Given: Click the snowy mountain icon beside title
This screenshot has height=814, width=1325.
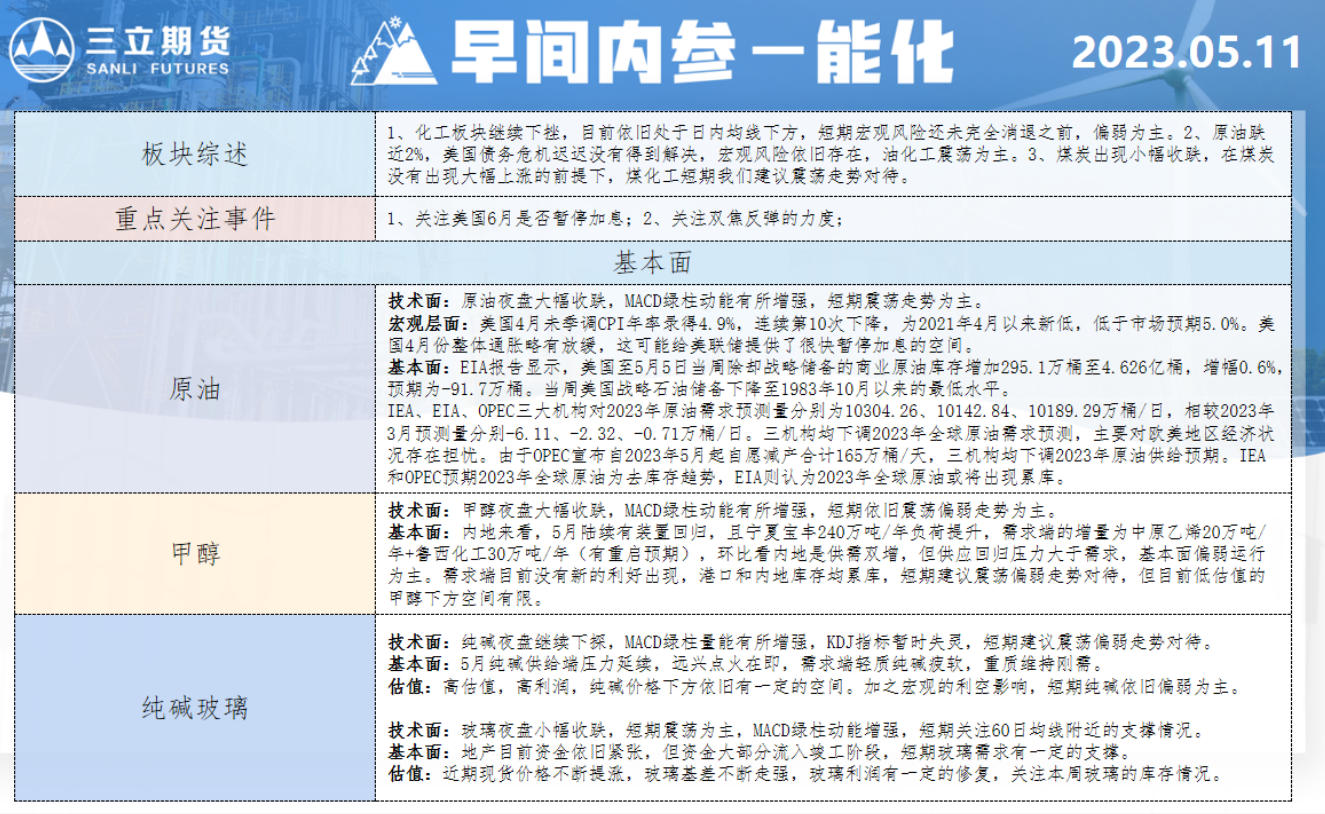Looking at the screenshot, I should [392, 52].
